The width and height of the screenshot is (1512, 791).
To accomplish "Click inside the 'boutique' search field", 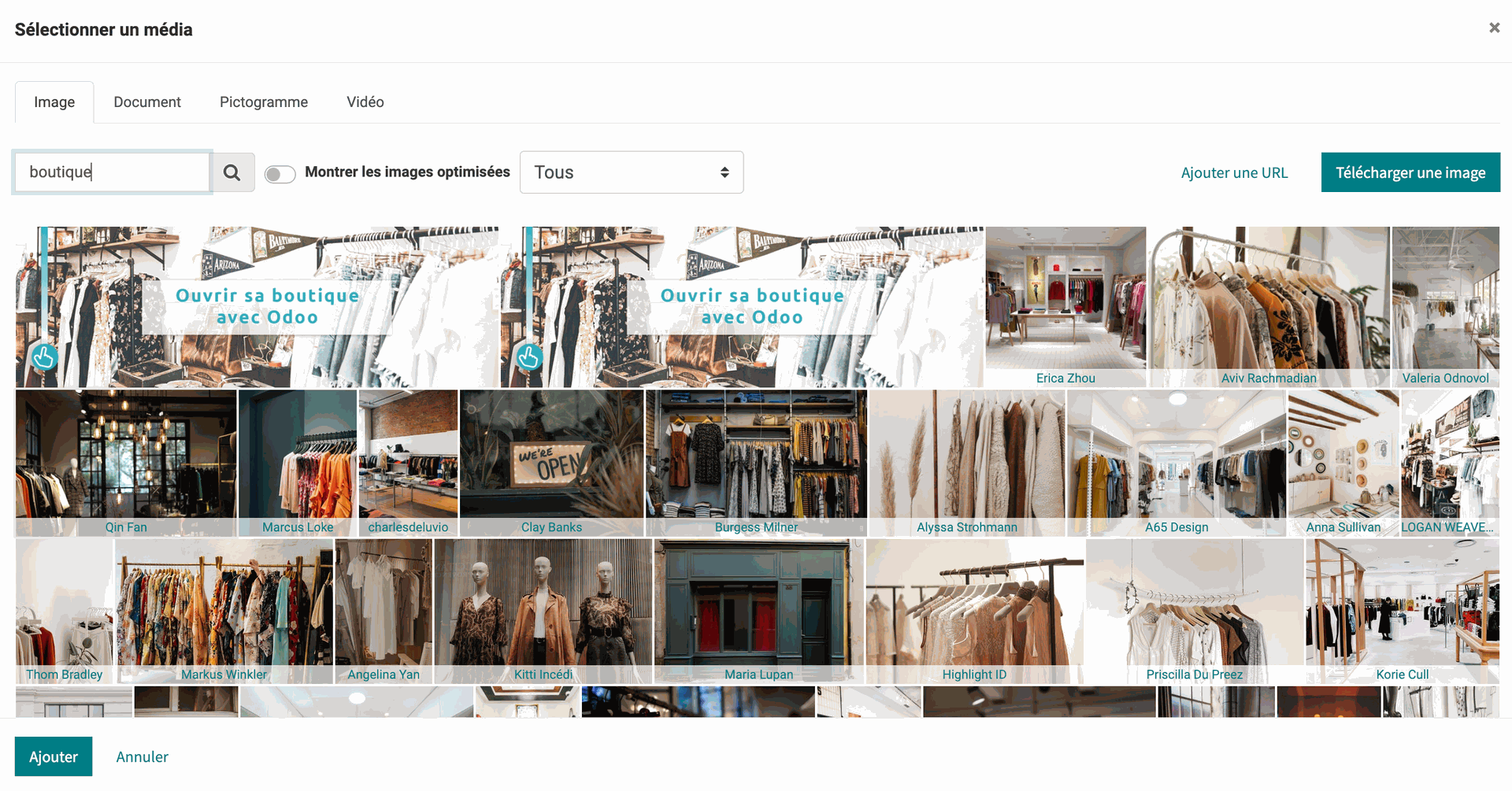I will (110, 172).
